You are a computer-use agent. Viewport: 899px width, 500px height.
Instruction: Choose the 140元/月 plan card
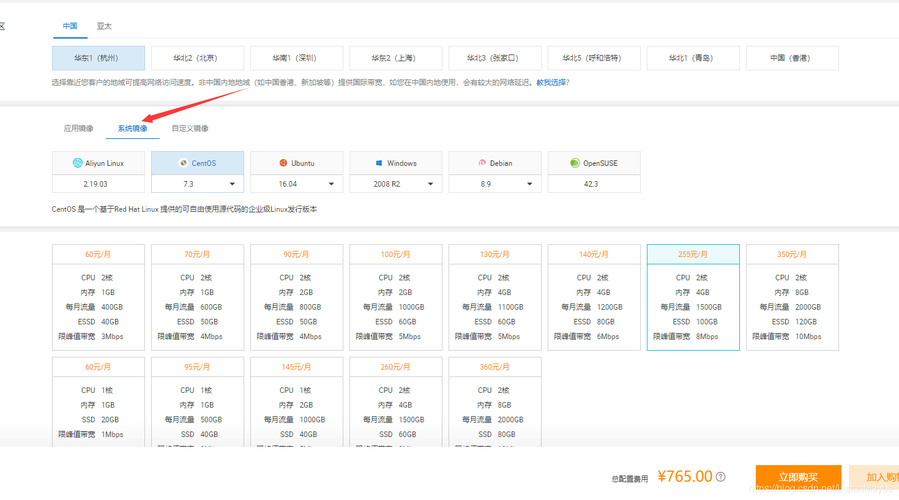(594, 297)
